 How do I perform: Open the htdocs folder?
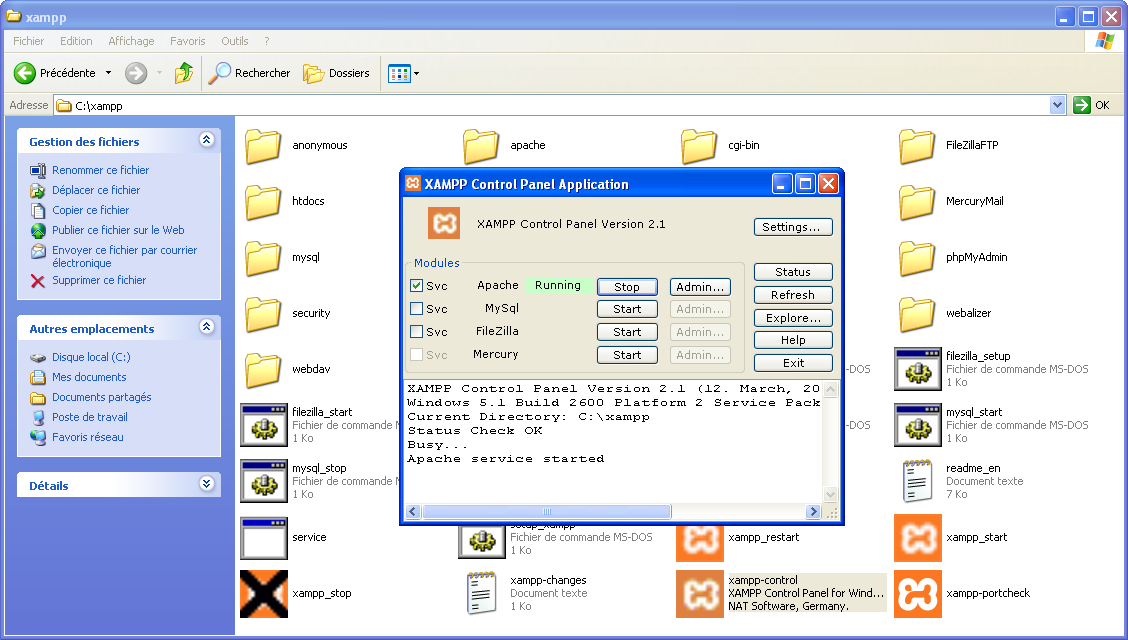point(264,202)
